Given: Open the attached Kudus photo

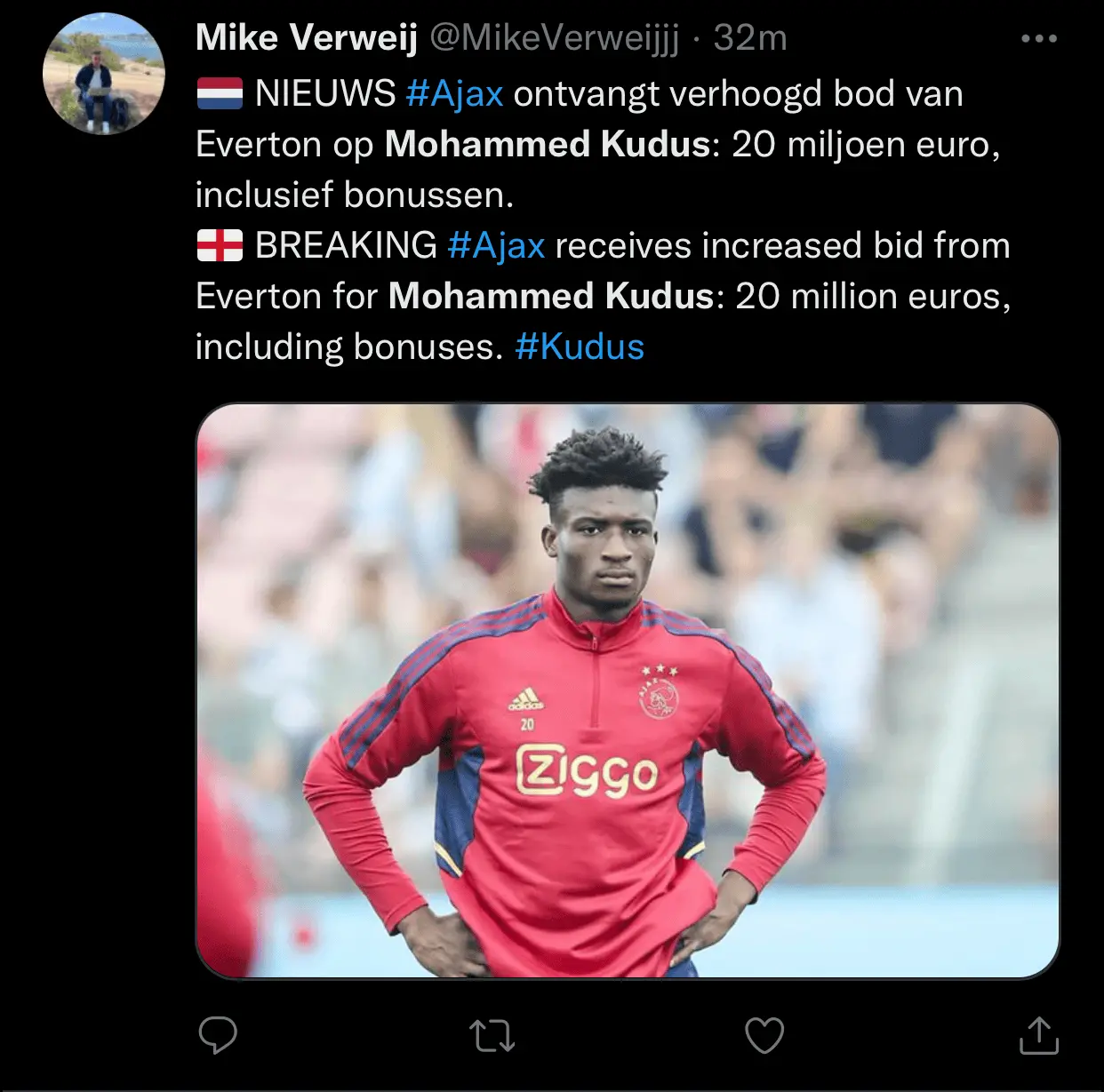Looking at the screenshot, I should coord(628,690).
